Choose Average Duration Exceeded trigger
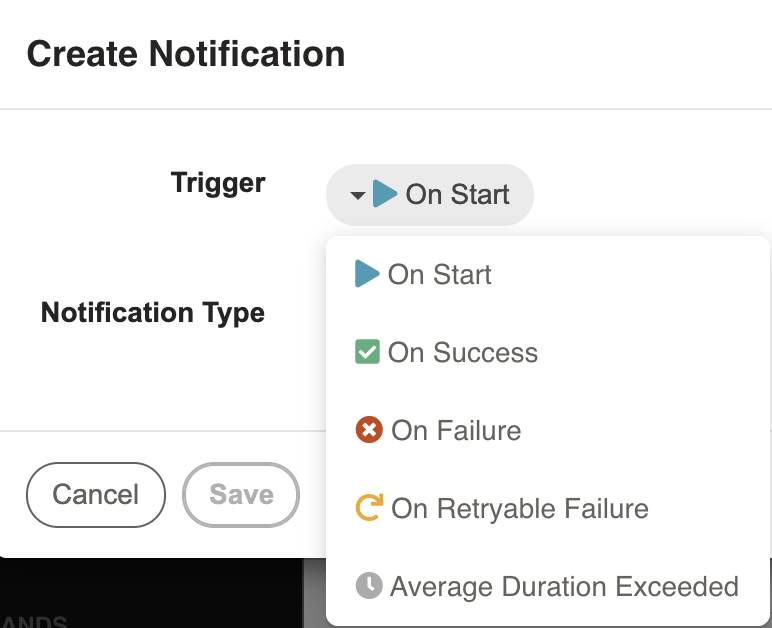 [x=547, y=586]
